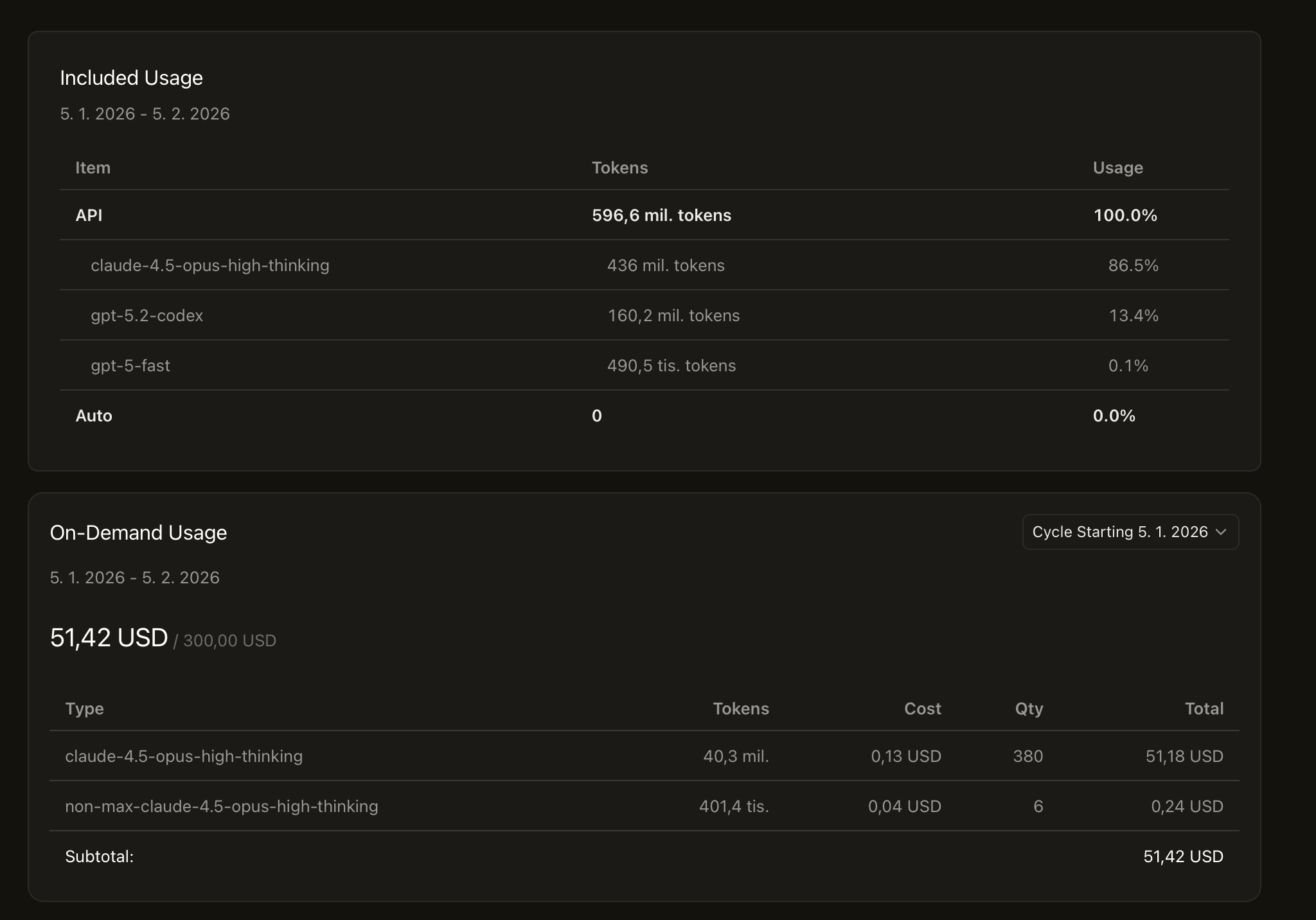Click the chevron arrow in the cycle selector

(x=1222, y=532)
